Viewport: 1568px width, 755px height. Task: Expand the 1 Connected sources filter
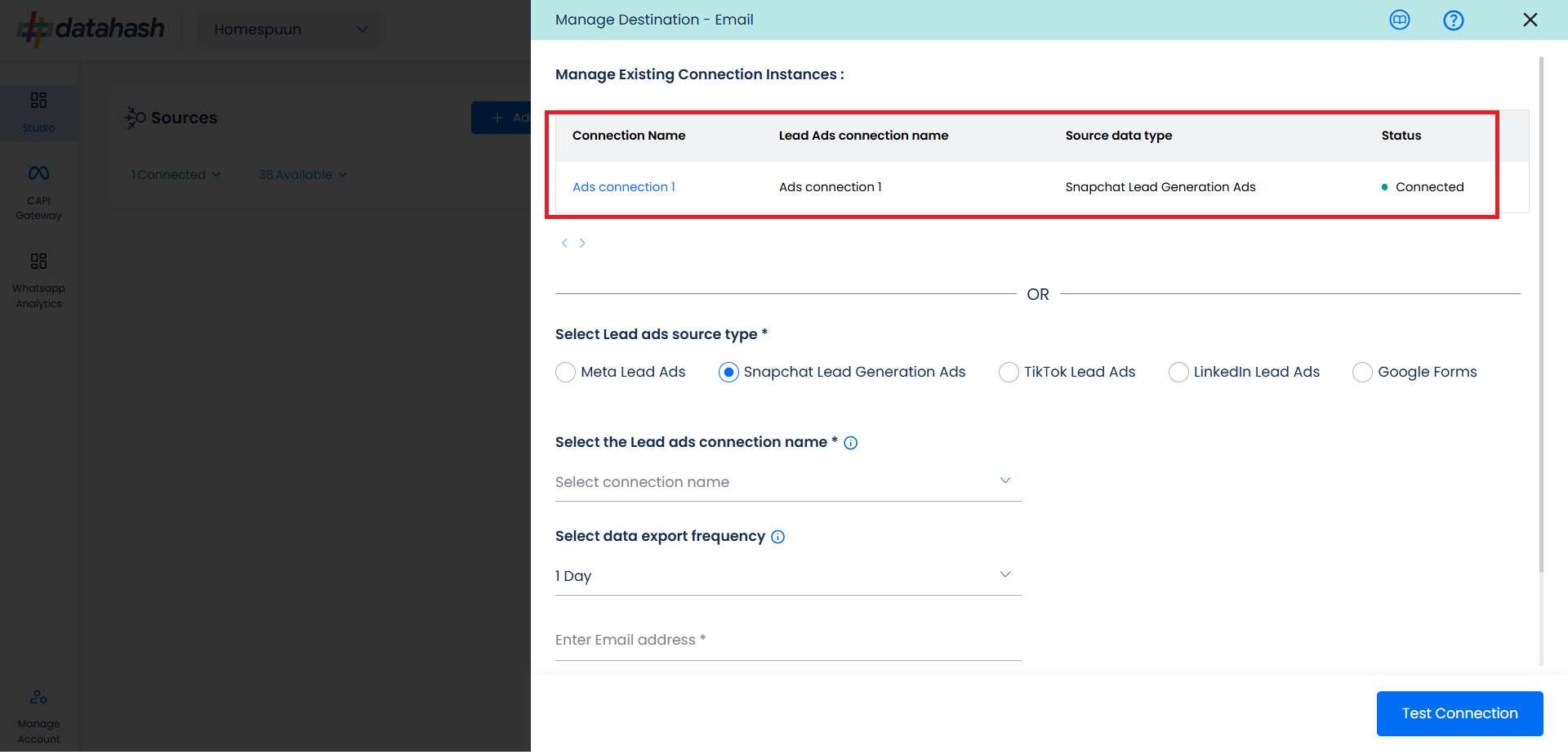[x=176, y=175]
